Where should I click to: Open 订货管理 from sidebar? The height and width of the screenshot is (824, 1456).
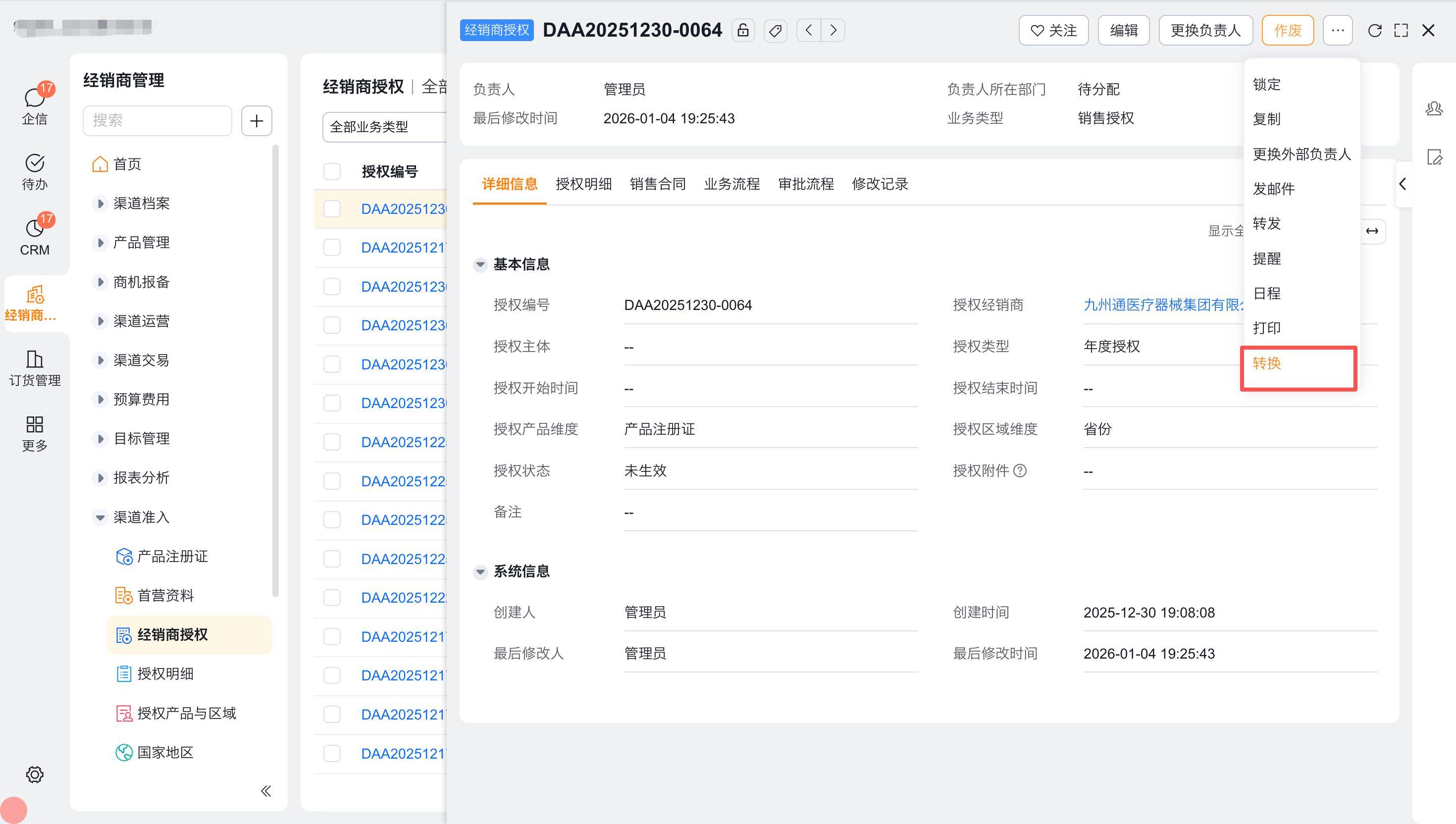[35, 368]
